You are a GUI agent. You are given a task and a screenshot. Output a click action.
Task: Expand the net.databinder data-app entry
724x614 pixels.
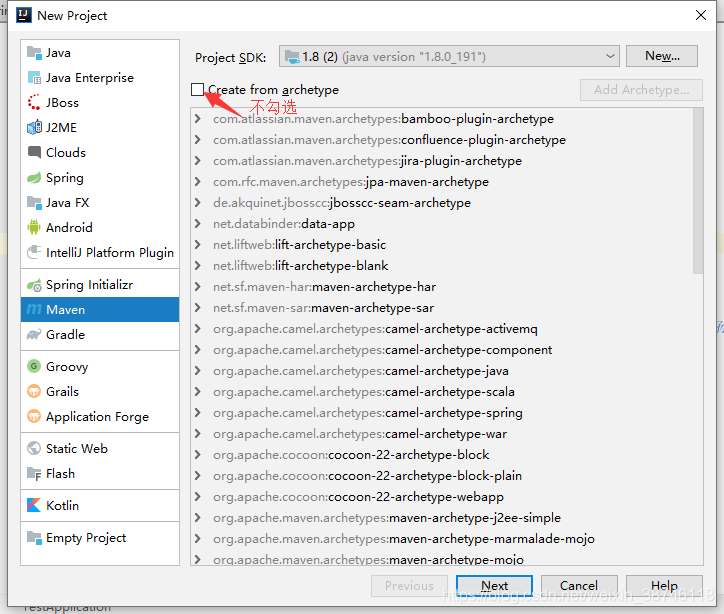[x=198, y=223]
